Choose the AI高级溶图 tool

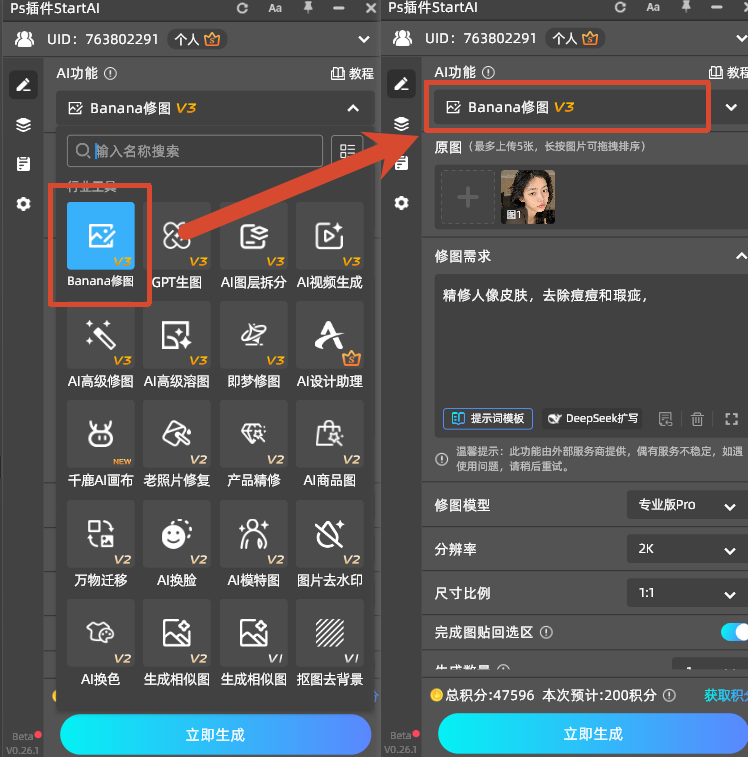(x=177, y=335)
